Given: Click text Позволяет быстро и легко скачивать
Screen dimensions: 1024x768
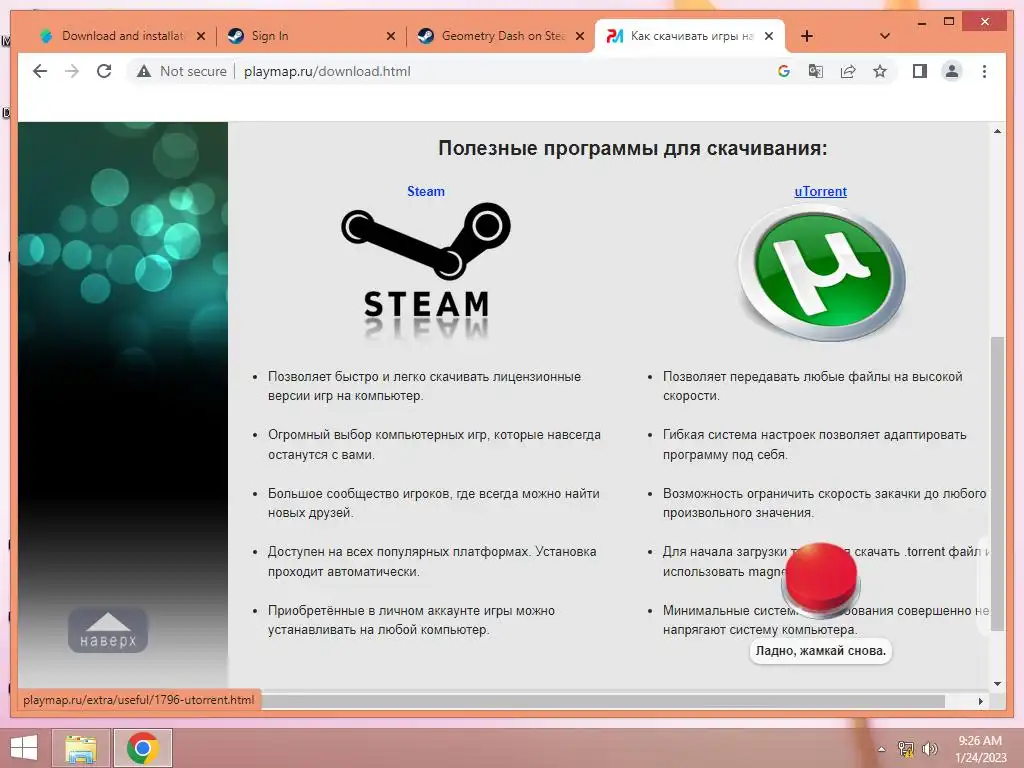Looking at the screenshot, I should (424, 386).
